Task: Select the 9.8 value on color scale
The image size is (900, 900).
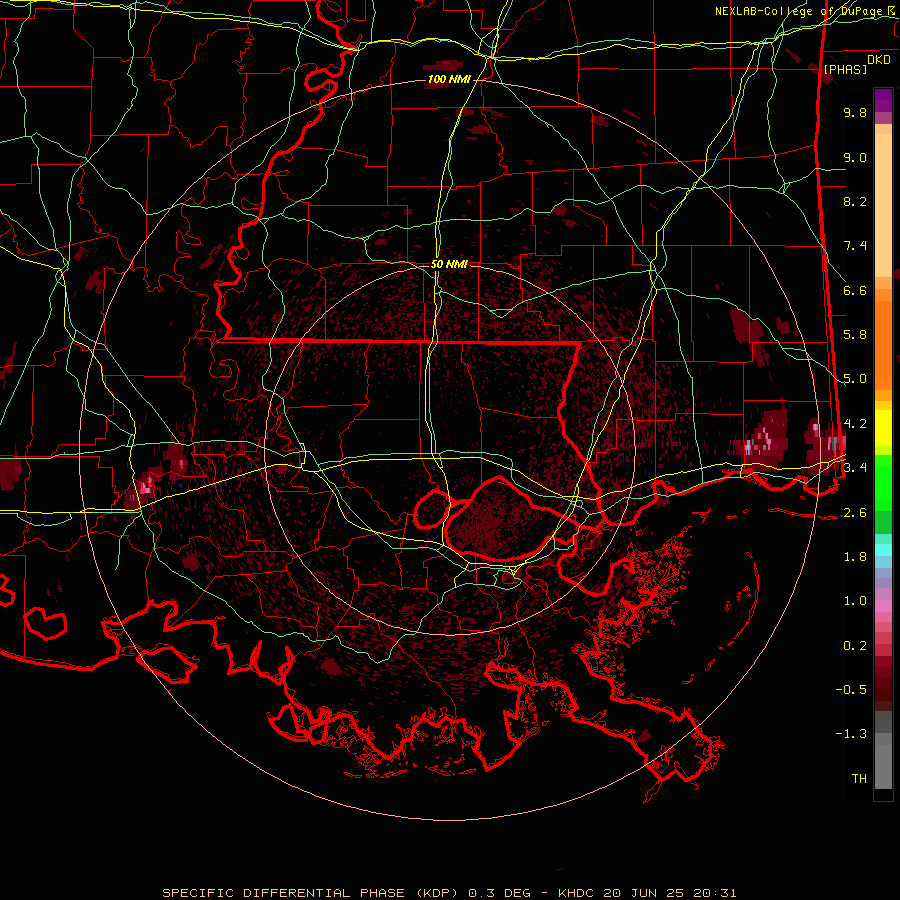Action: (x=855, y=112)
